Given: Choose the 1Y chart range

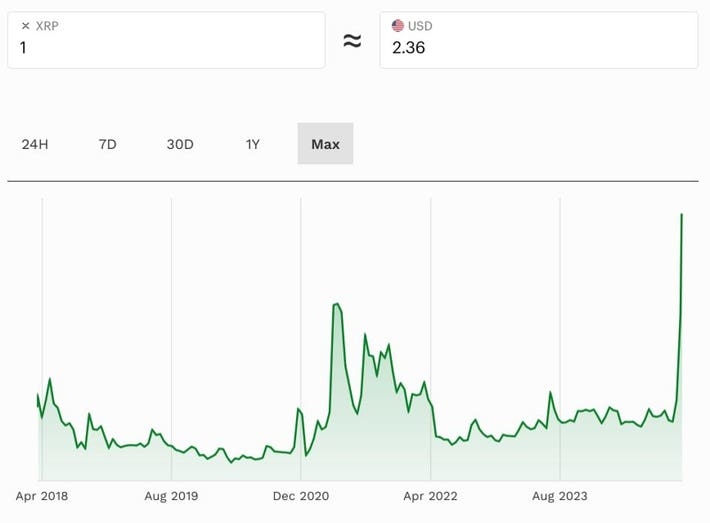Looking at the screenshot, I should coord(253,144).
